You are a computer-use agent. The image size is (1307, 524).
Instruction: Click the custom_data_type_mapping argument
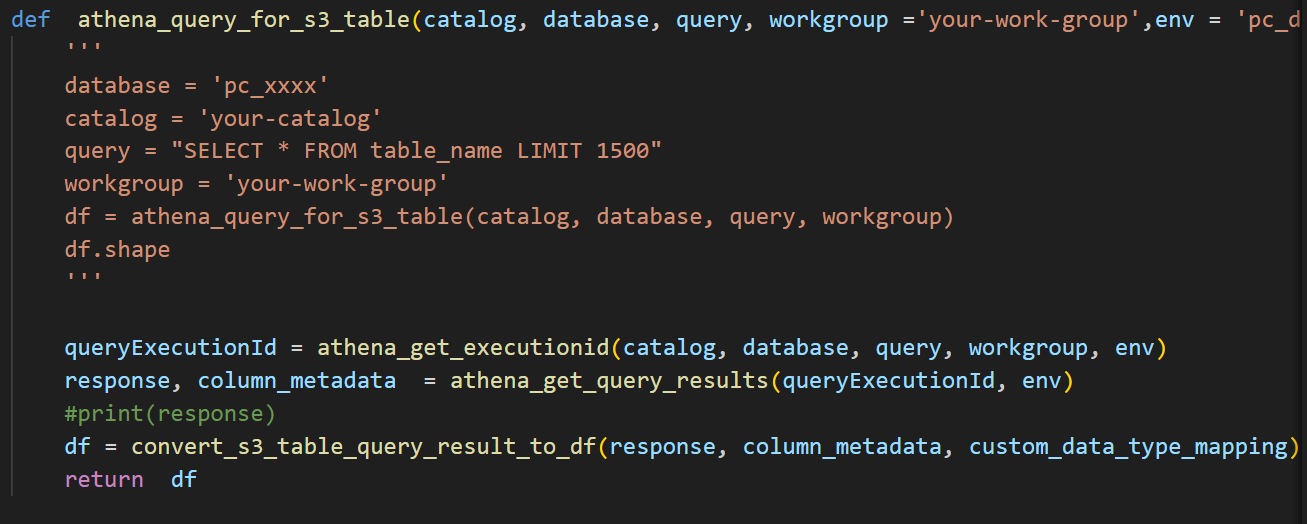tap(1127, 447)
